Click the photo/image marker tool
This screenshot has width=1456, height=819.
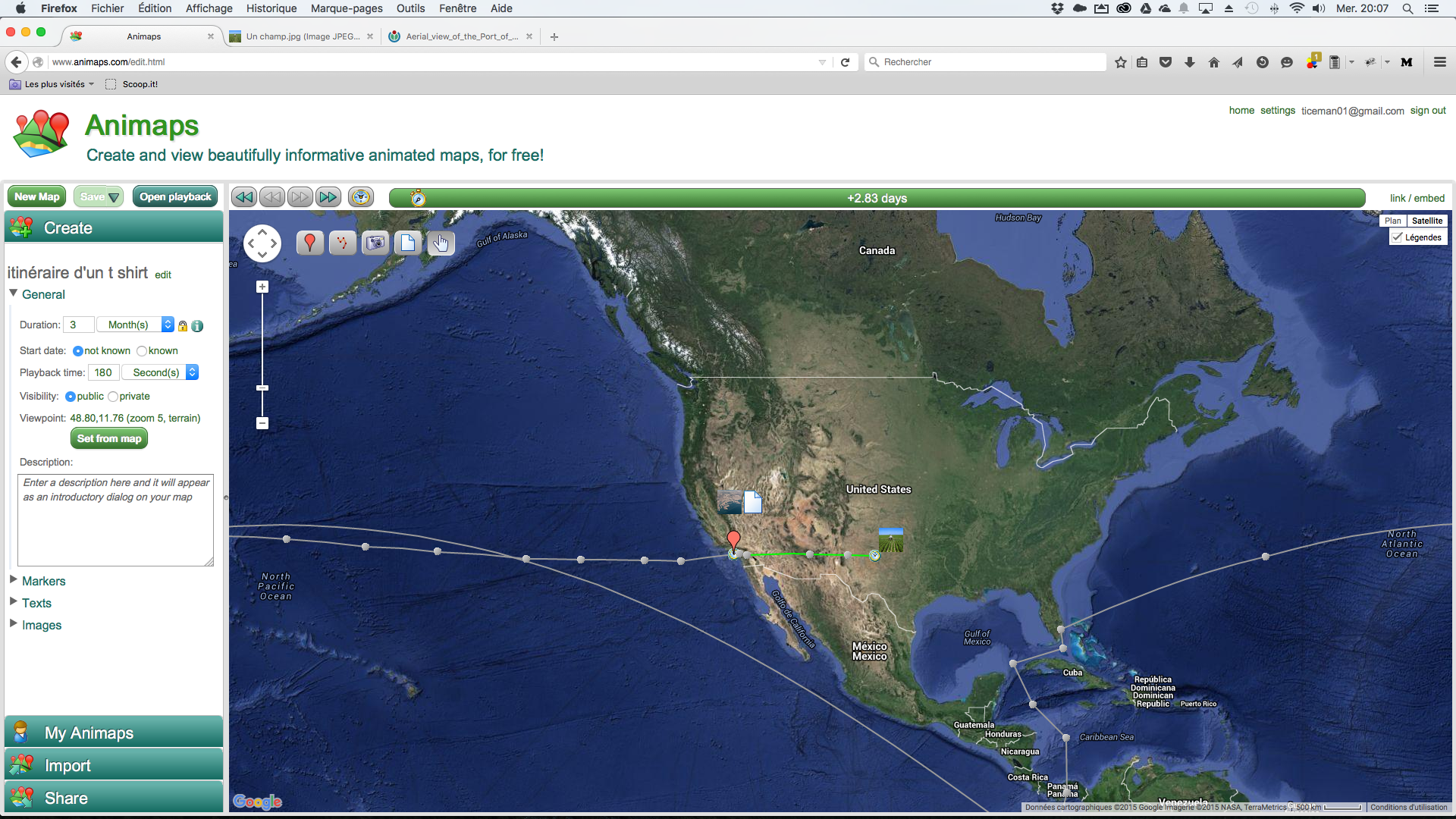(375, 243)
